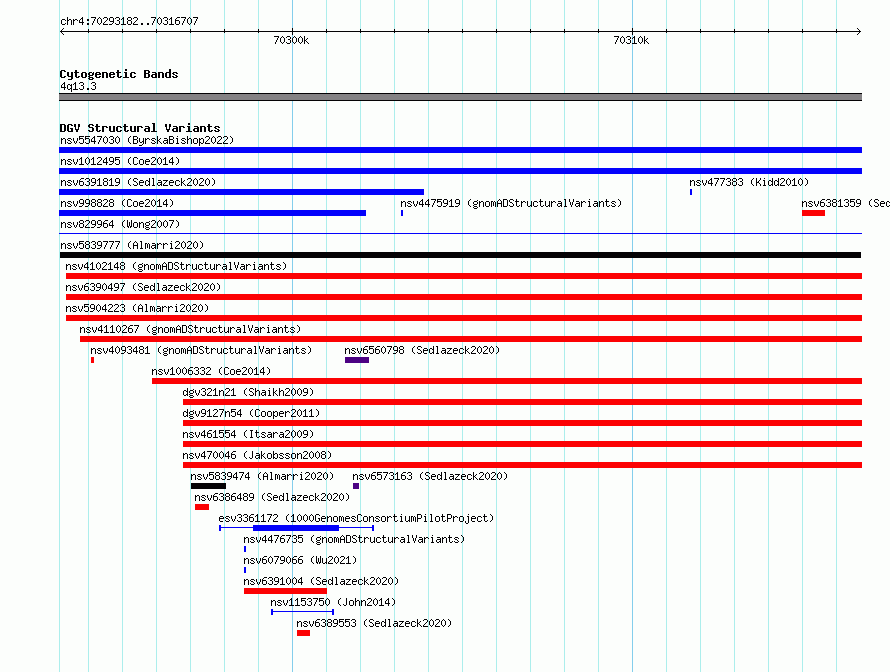890x672 pixels.
Task: Click the nsv477383 (Kidd2010) label
Action: click(x=749, y=182)
